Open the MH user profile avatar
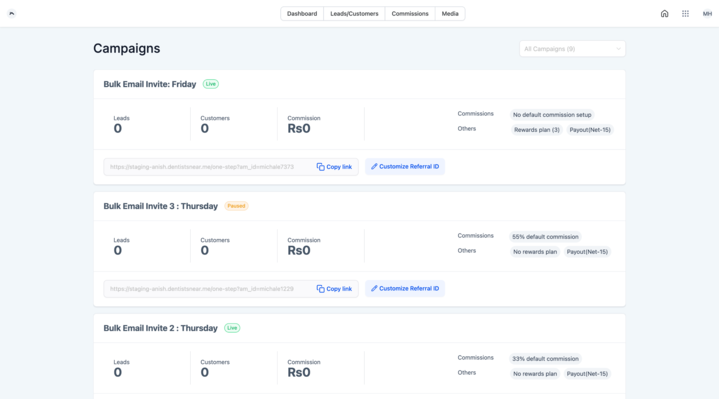Viewport: 719px width, 399px height. [x=707, y=14]
